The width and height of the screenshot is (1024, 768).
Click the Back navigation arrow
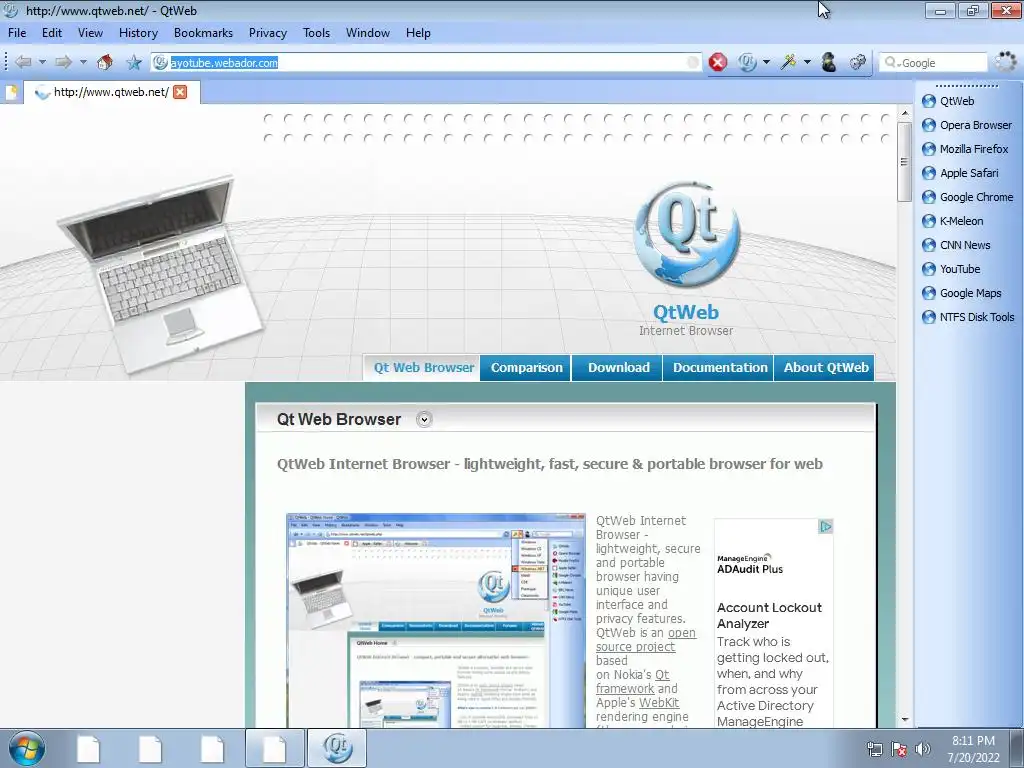coord(23,62)
